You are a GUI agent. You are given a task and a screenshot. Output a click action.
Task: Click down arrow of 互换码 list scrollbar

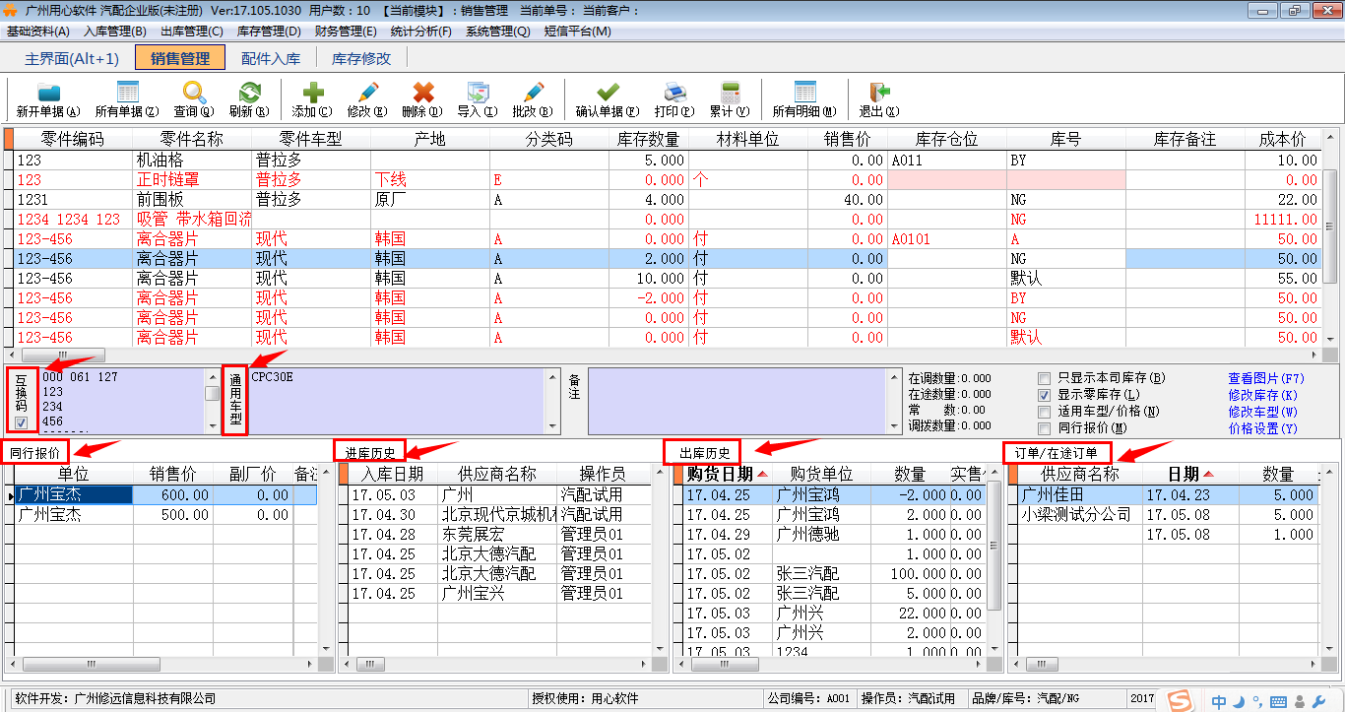tap(212, 426)
